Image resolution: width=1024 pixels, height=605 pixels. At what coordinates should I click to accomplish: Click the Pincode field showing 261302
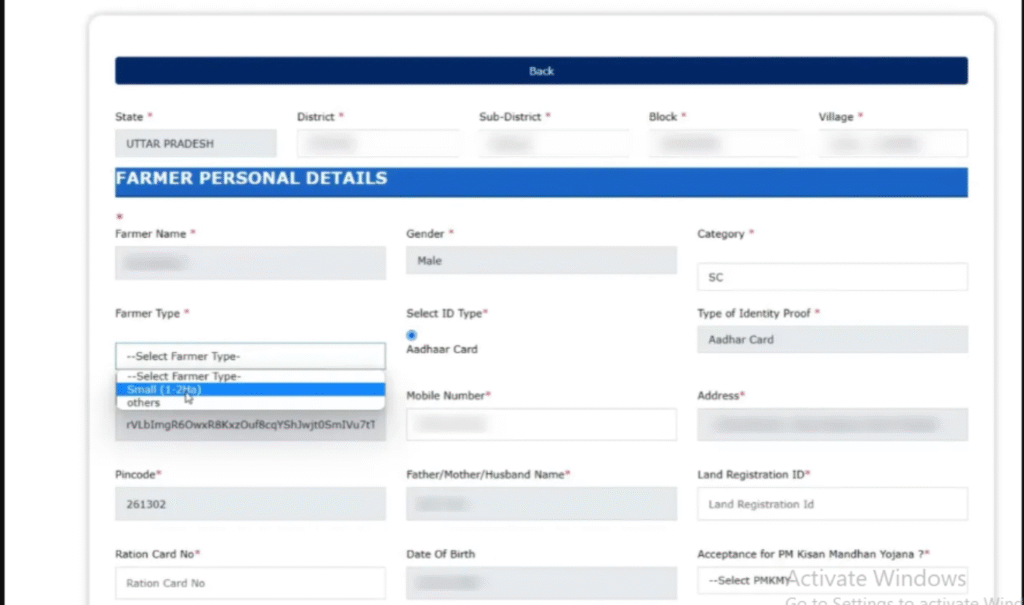click(x=250, y=504)
